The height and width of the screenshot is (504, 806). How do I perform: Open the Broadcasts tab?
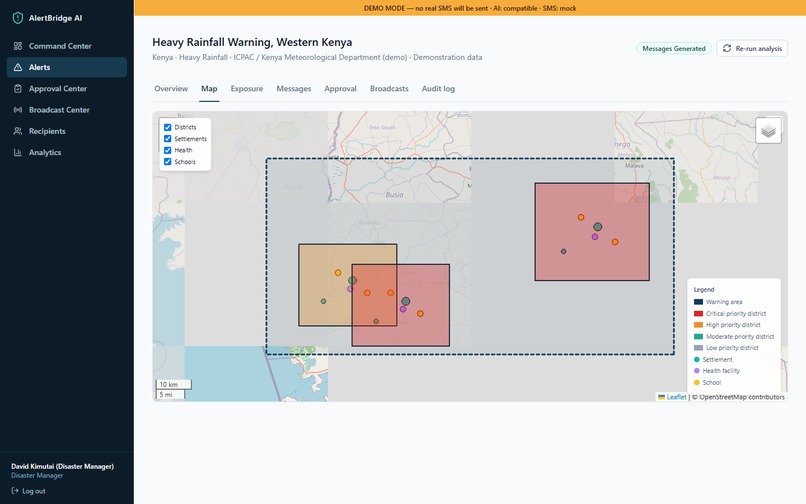(x=389, y=88)
